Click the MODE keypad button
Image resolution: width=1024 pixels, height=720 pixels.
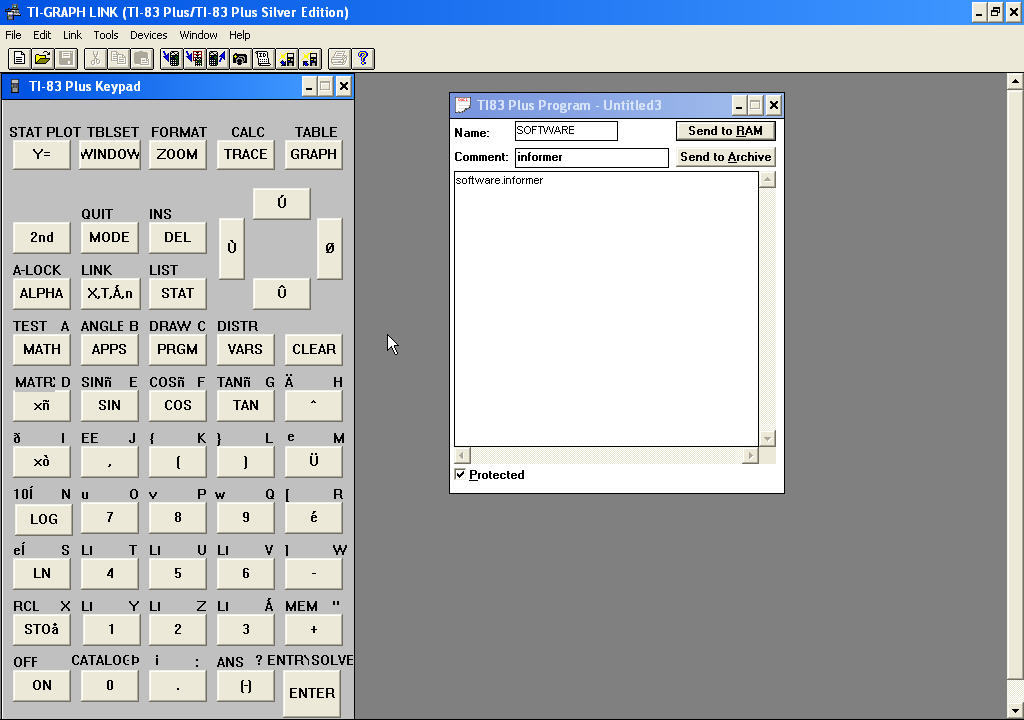pos(109,238)
